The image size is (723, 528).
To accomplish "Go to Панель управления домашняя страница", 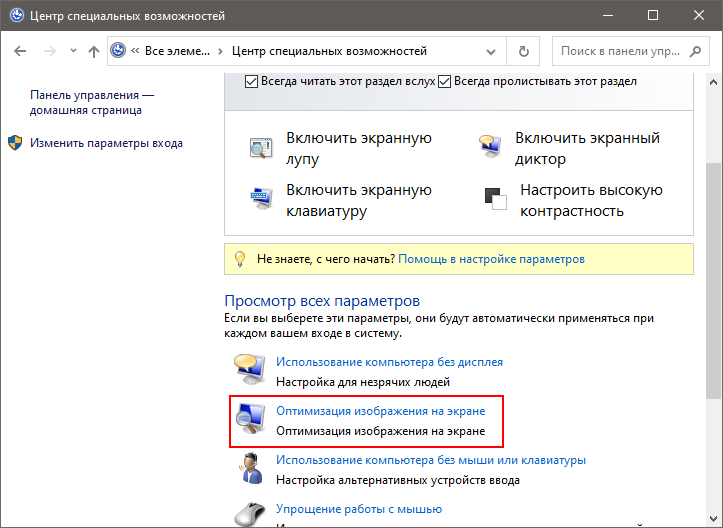I will click(x=92, y=102).
